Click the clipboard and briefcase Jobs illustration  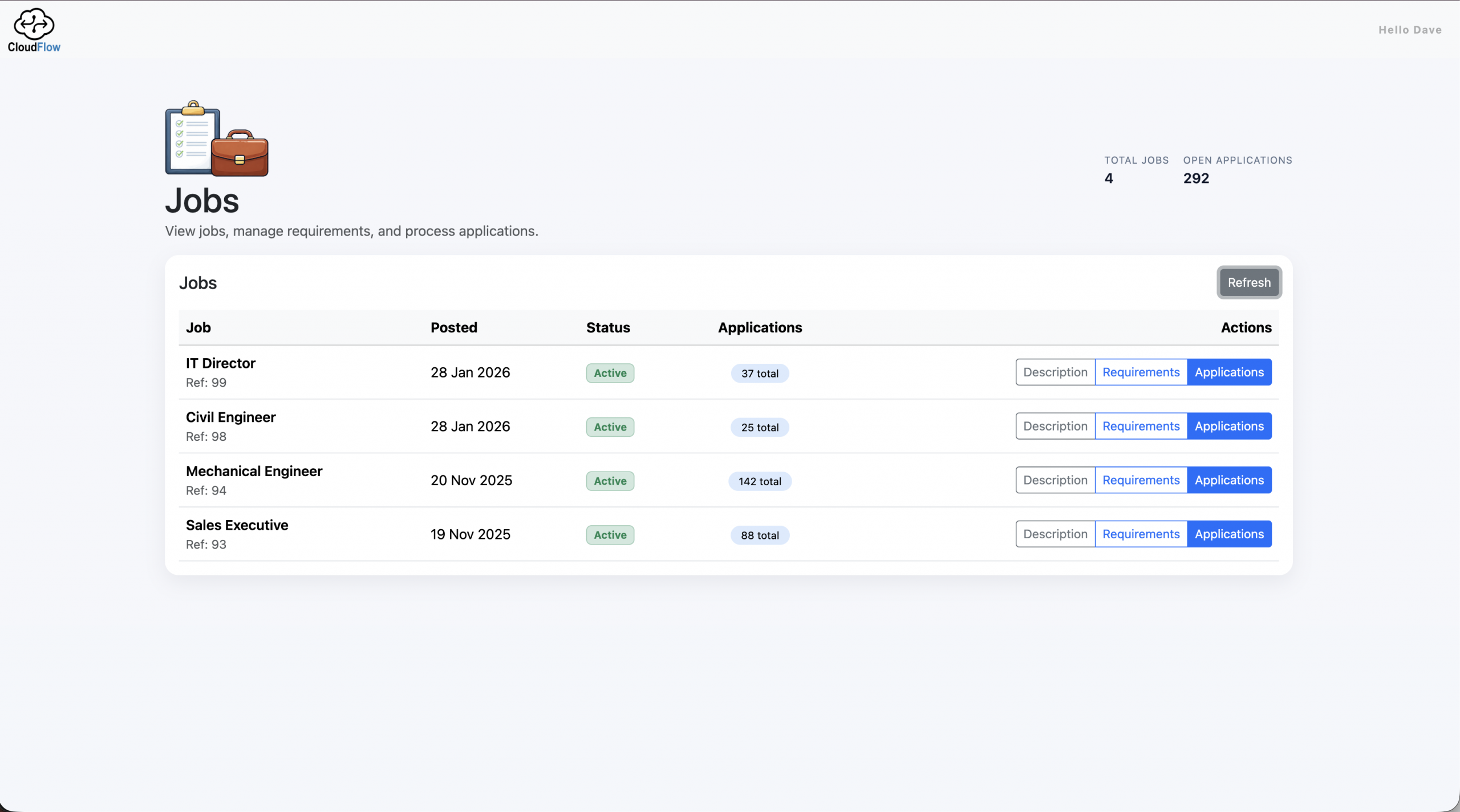click(x=216, y=139)
